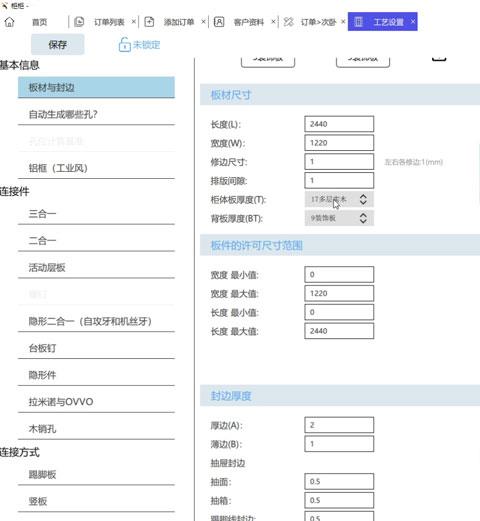
Task: Close the 订单列表 tab
Action: pos(133,22)
